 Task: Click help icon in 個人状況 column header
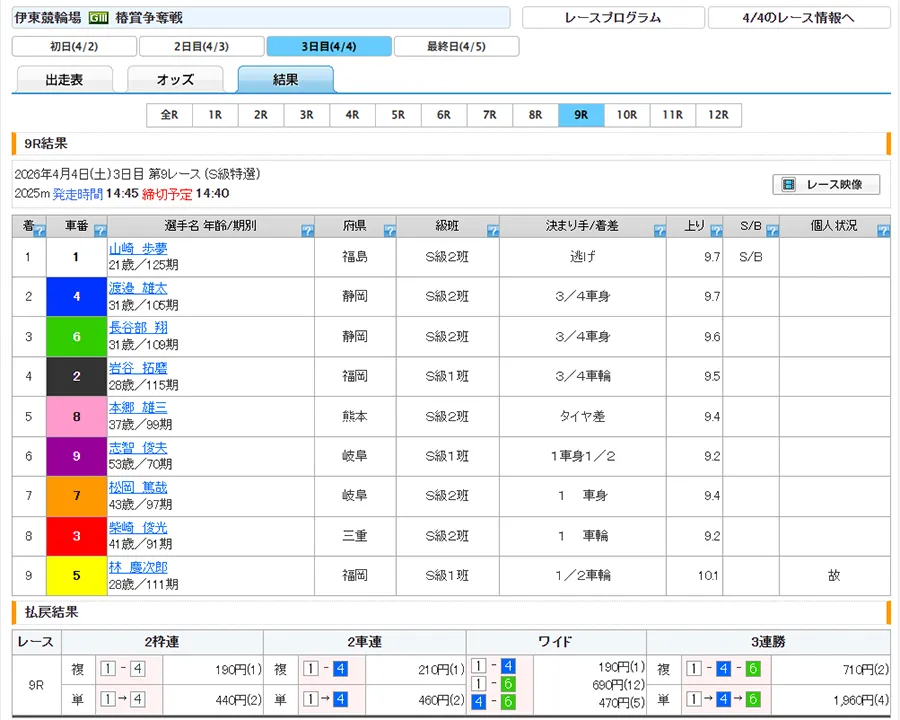[x=883, y=231]
